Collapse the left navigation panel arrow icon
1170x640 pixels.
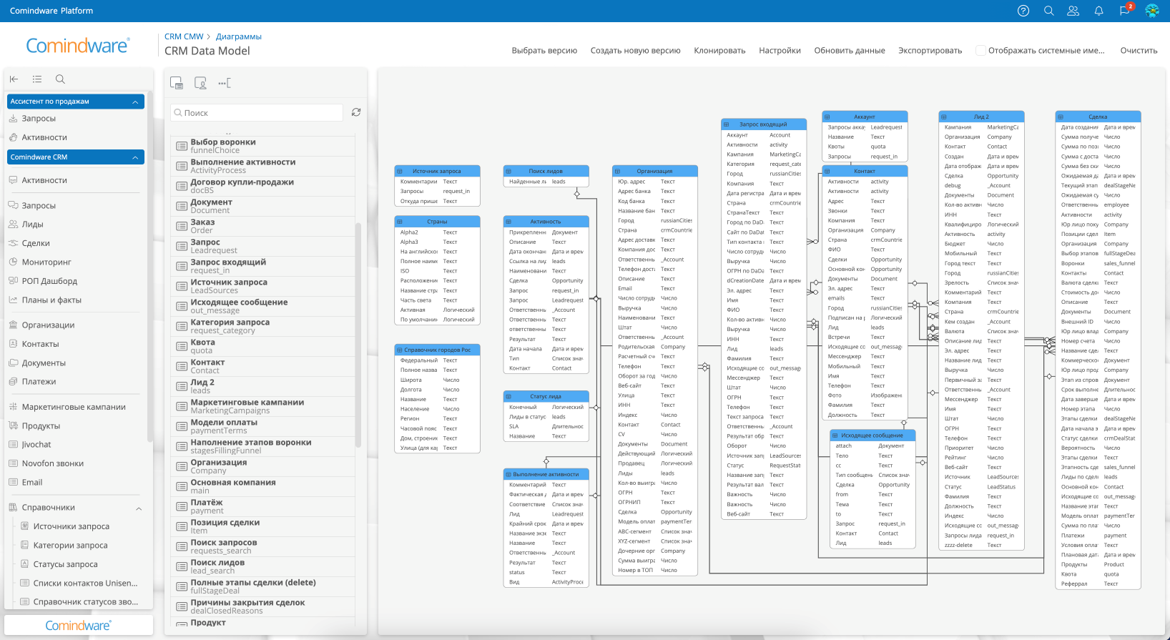14,79
